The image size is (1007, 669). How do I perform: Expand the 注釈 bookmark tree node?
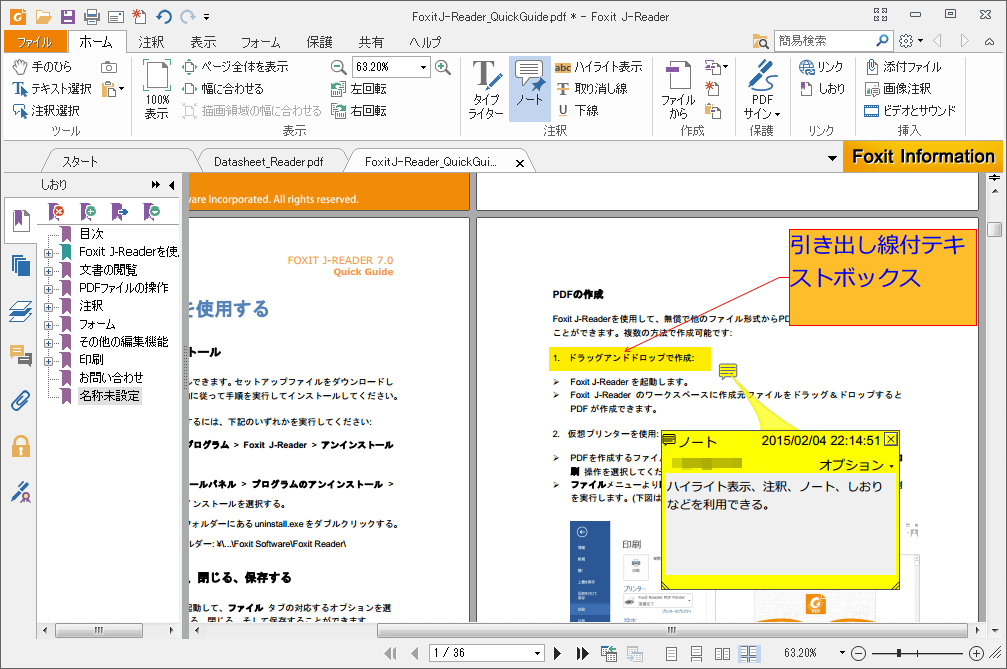(48, 306)
